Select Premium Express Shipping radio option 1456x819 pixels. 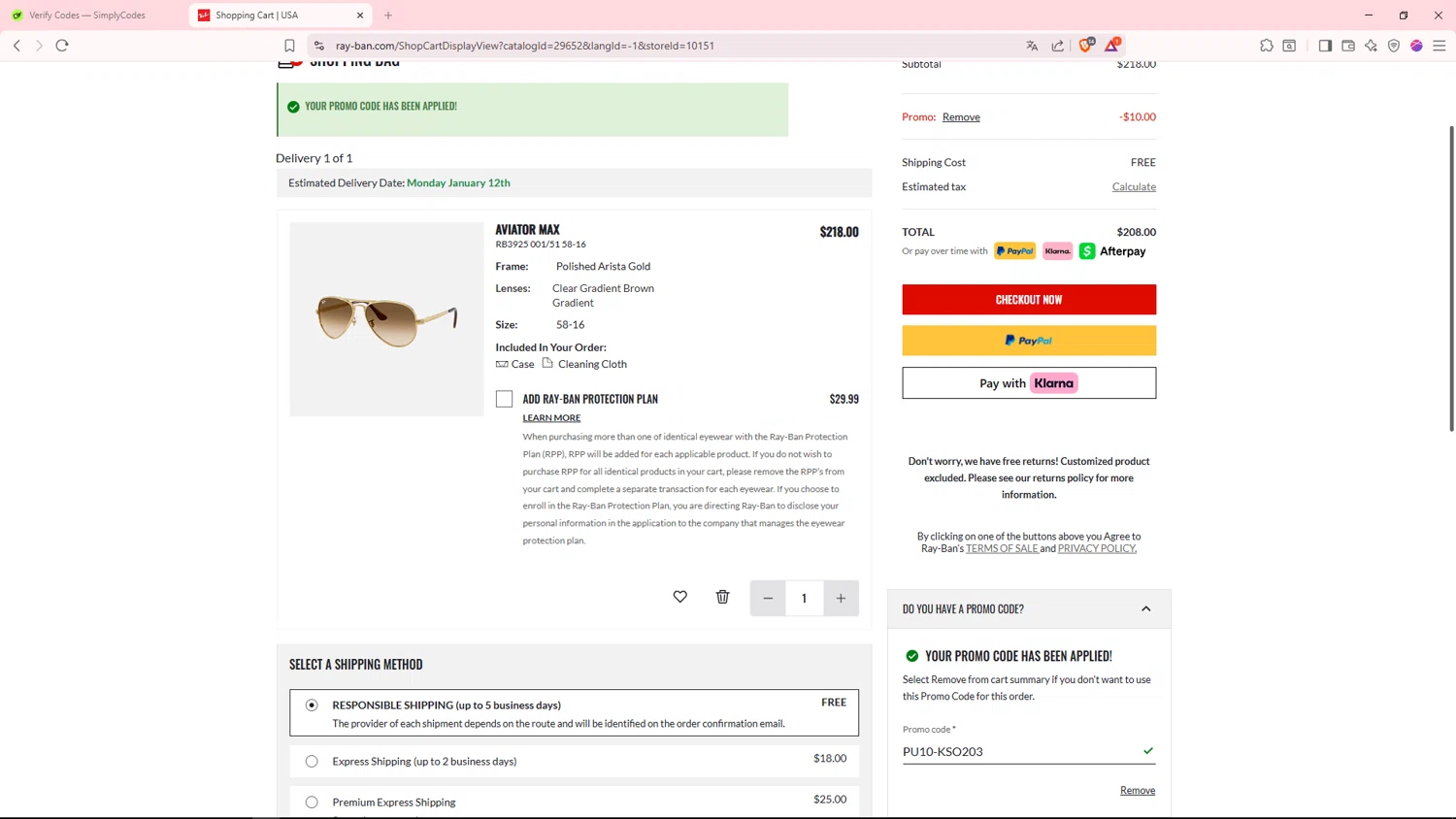(x=312, y=802)
